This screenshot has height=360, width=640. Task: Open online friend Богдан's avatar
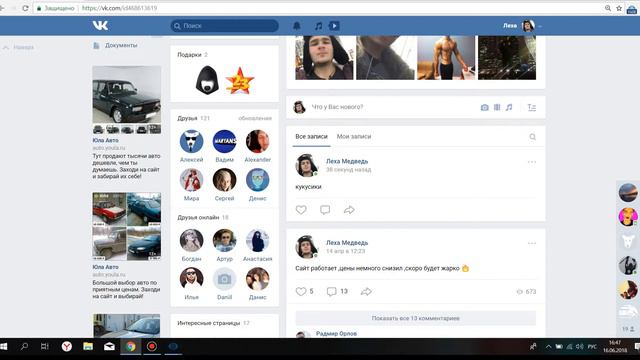tap(191, 240)
